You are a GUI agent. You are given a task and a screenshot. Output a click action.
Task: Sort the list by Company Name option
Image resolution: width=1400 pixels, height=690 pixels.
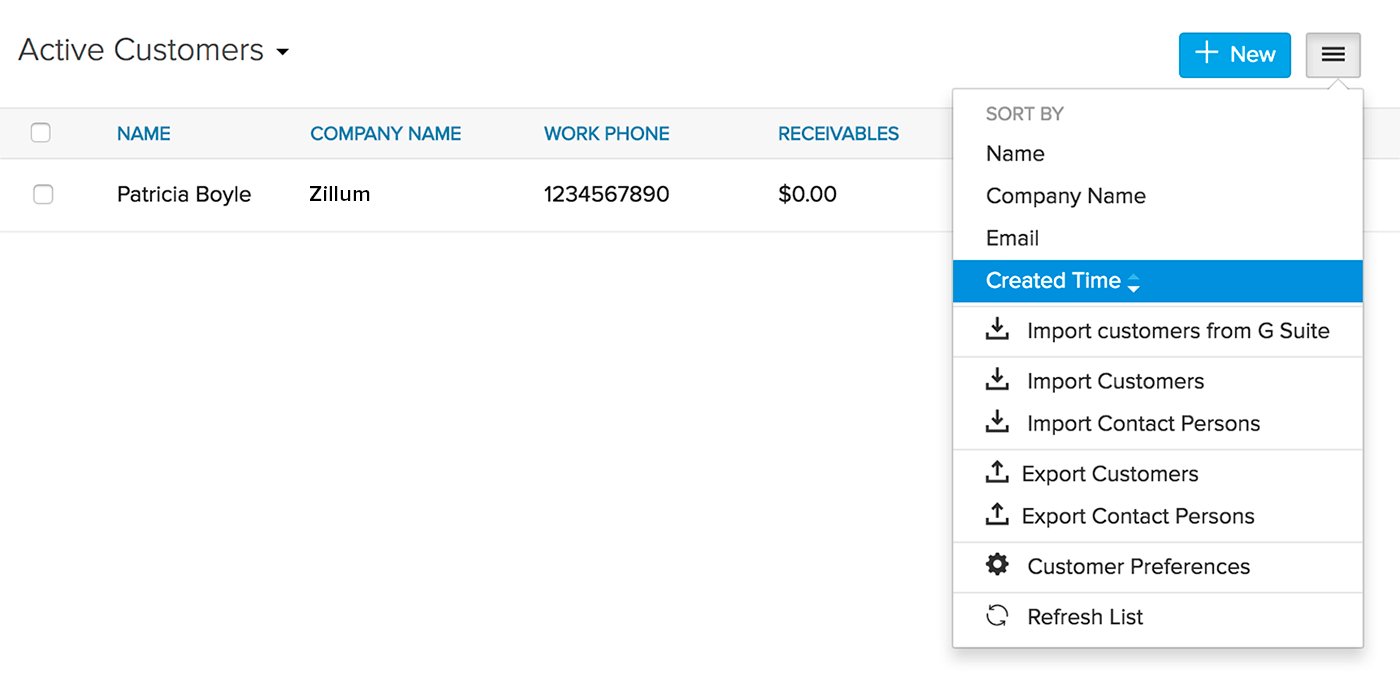pyautogui.click(x=1065, y=196)
